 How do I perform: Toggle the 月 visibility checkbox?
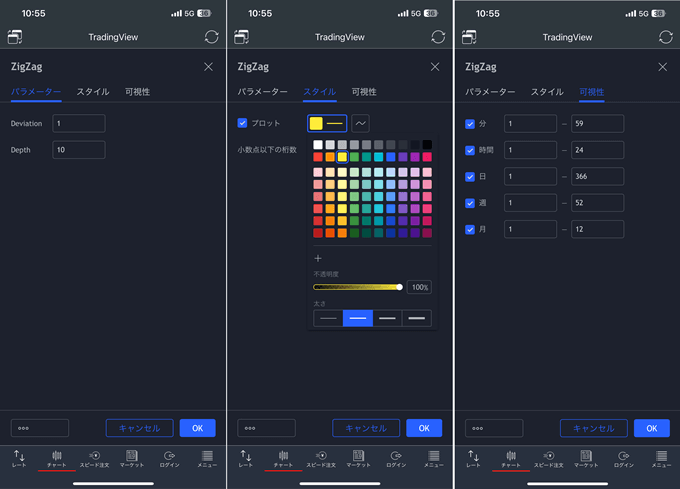point(470,230)
